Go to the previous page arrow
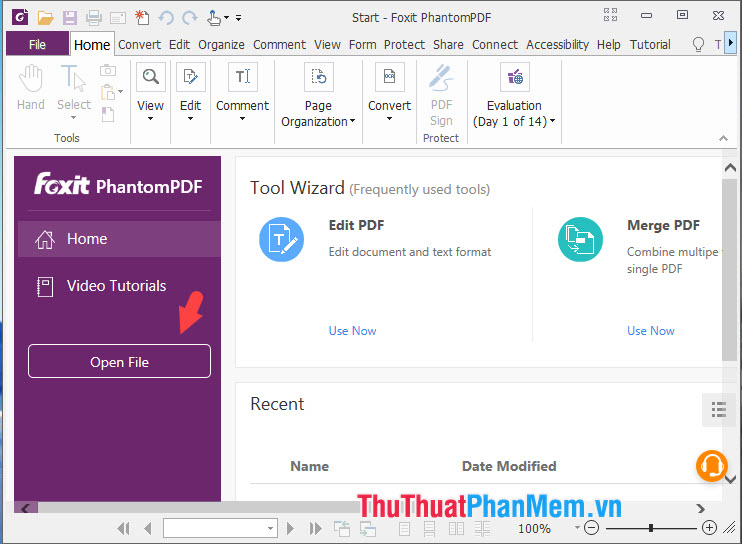 [148, 528]
